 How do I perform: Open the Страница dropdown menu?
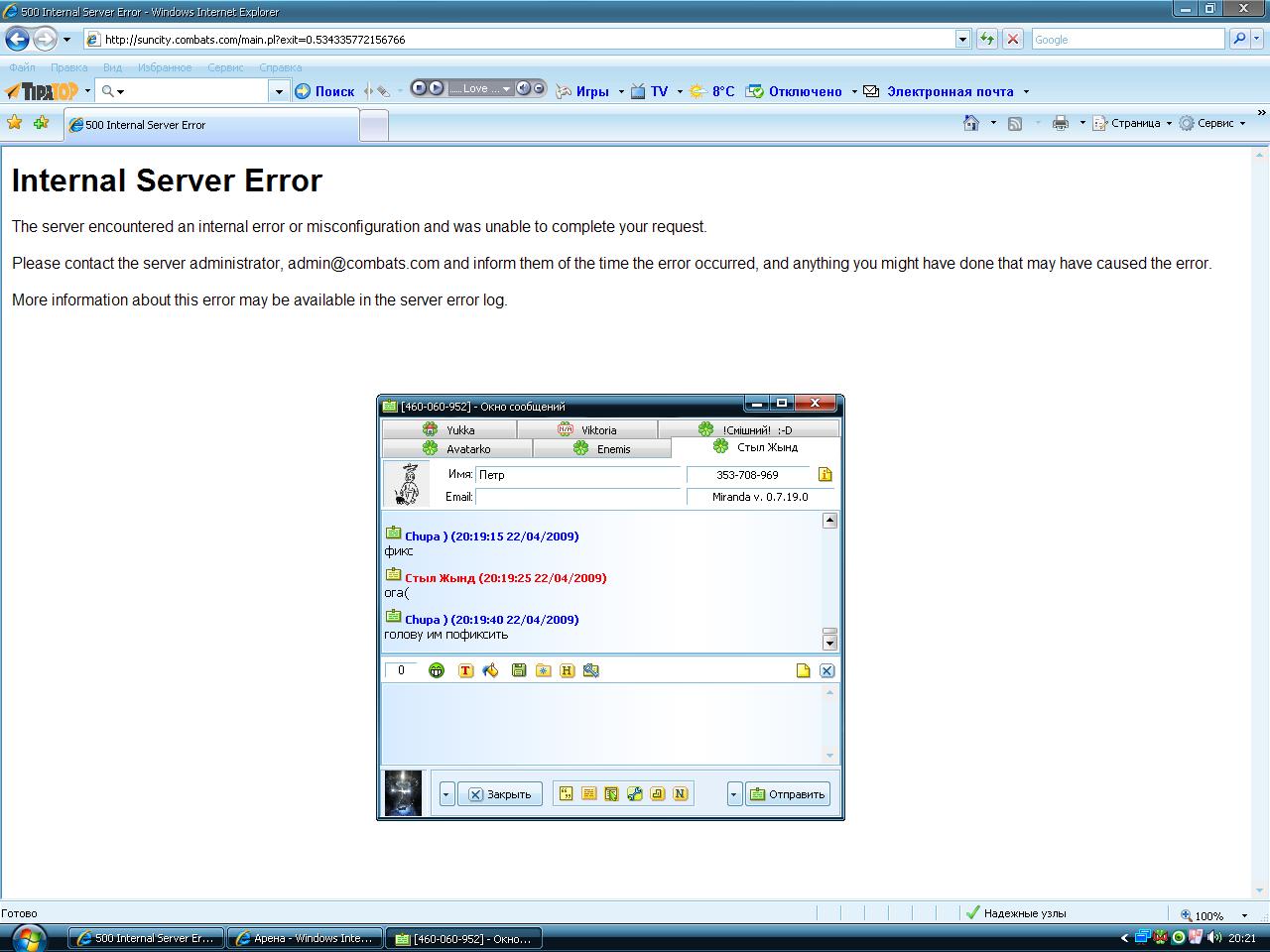pos(1132,124)
